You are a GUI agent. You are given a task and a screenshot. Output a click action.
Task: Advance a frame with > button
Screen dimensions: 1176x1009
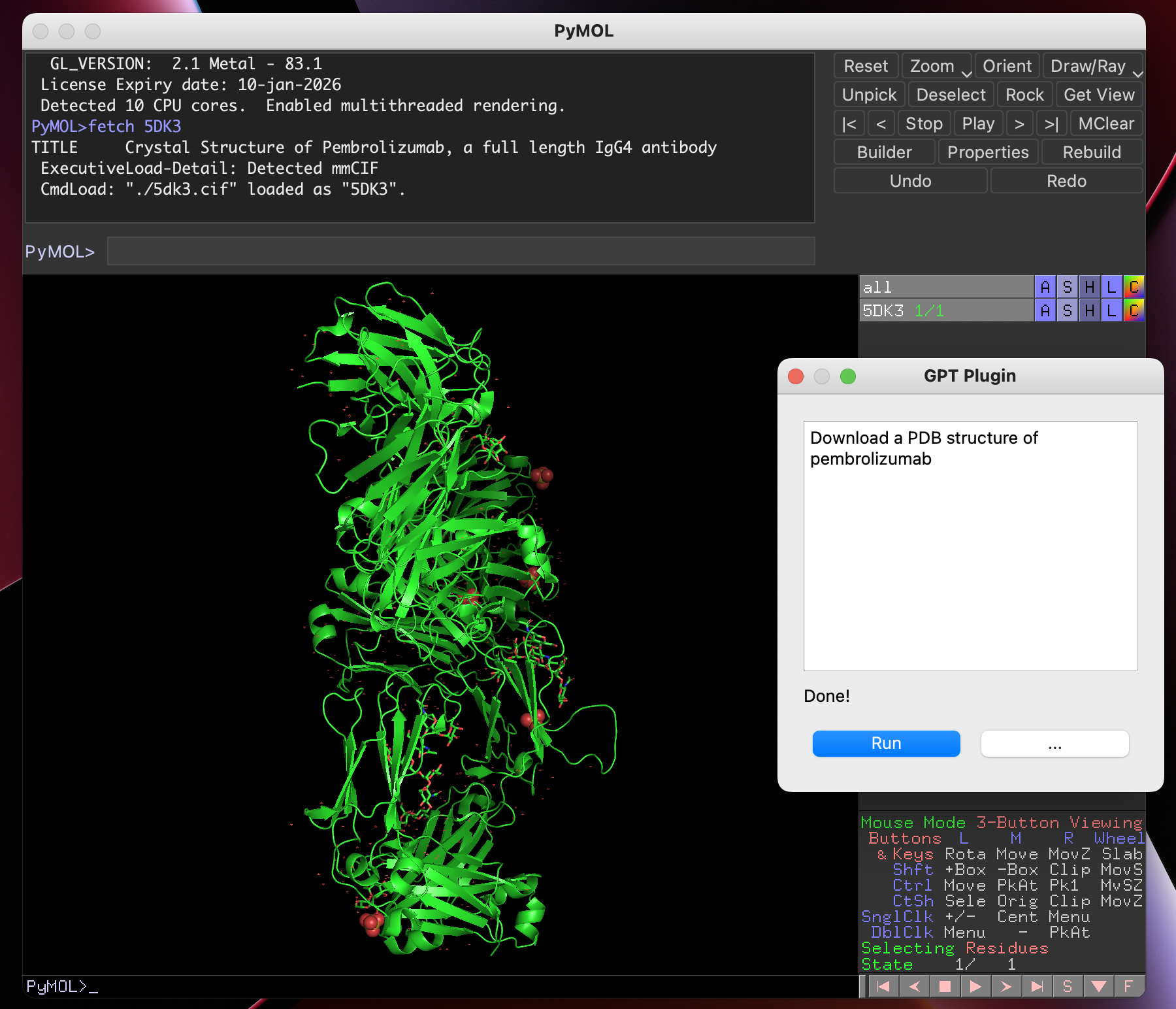[1019, 124]
